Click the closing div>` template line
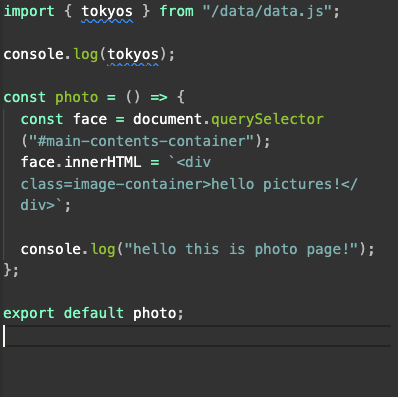The image size is (398, 397). point(46,205)
